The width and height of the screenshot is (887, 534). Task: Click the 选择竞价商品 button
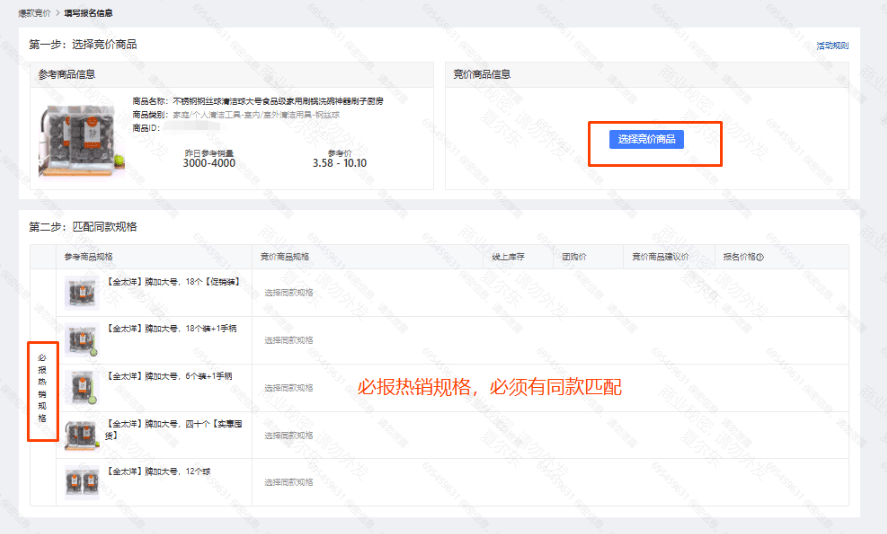646,140
